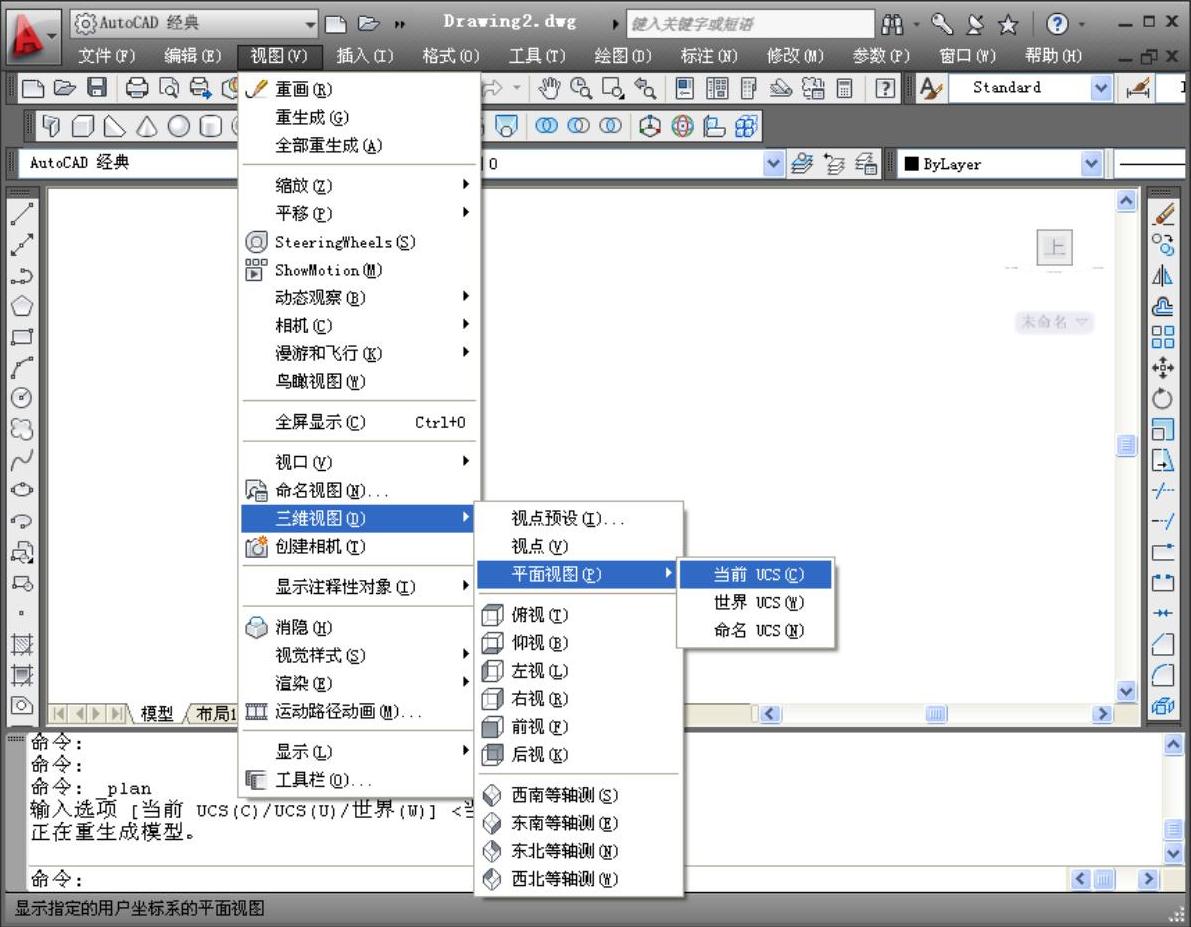Click the 上 face of ViewCube
Viewport: 1191px width, 927px height.
click(1055, 247)
